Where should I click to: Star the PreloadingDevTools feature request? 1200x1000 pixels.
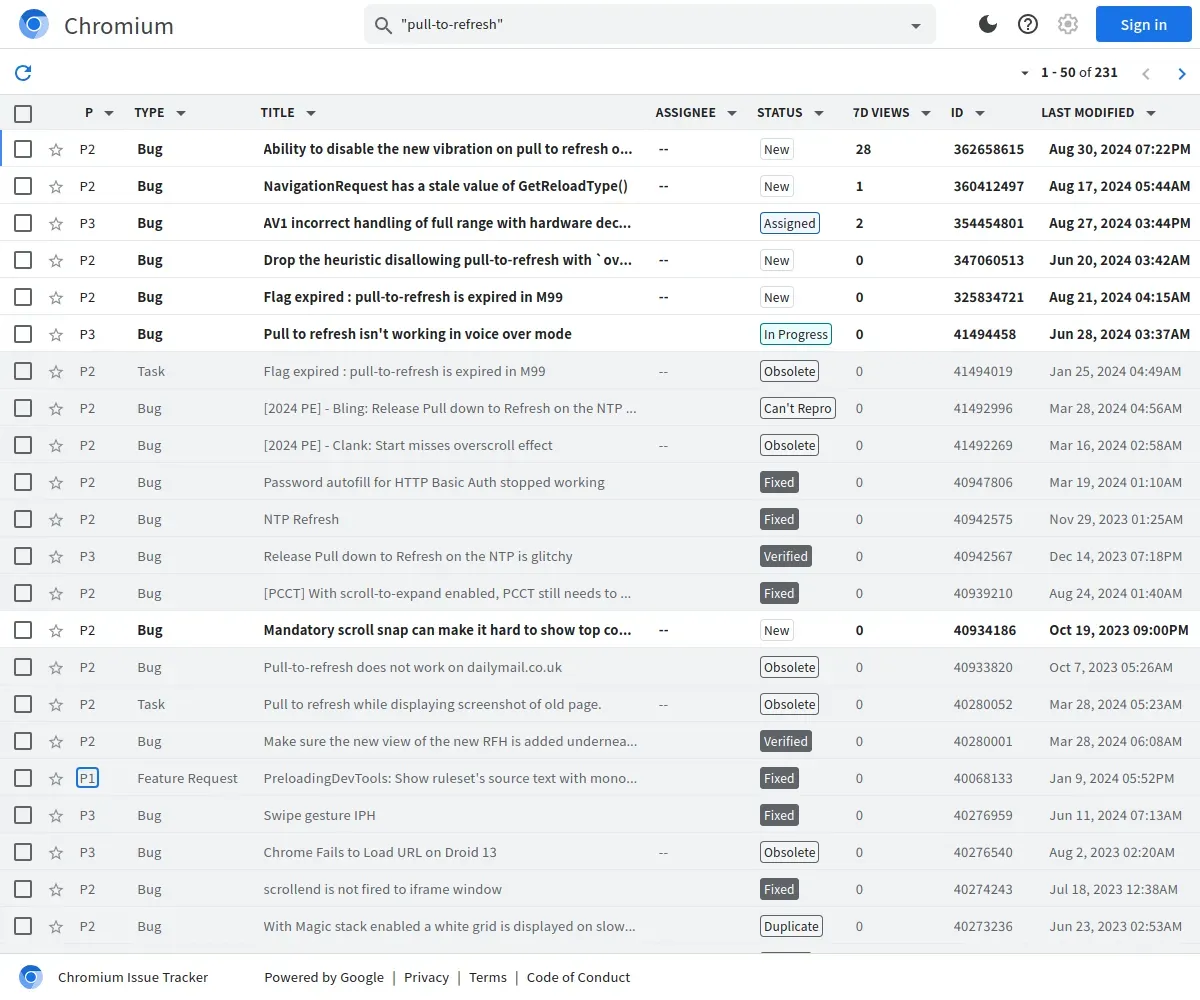tap(56, 779)
